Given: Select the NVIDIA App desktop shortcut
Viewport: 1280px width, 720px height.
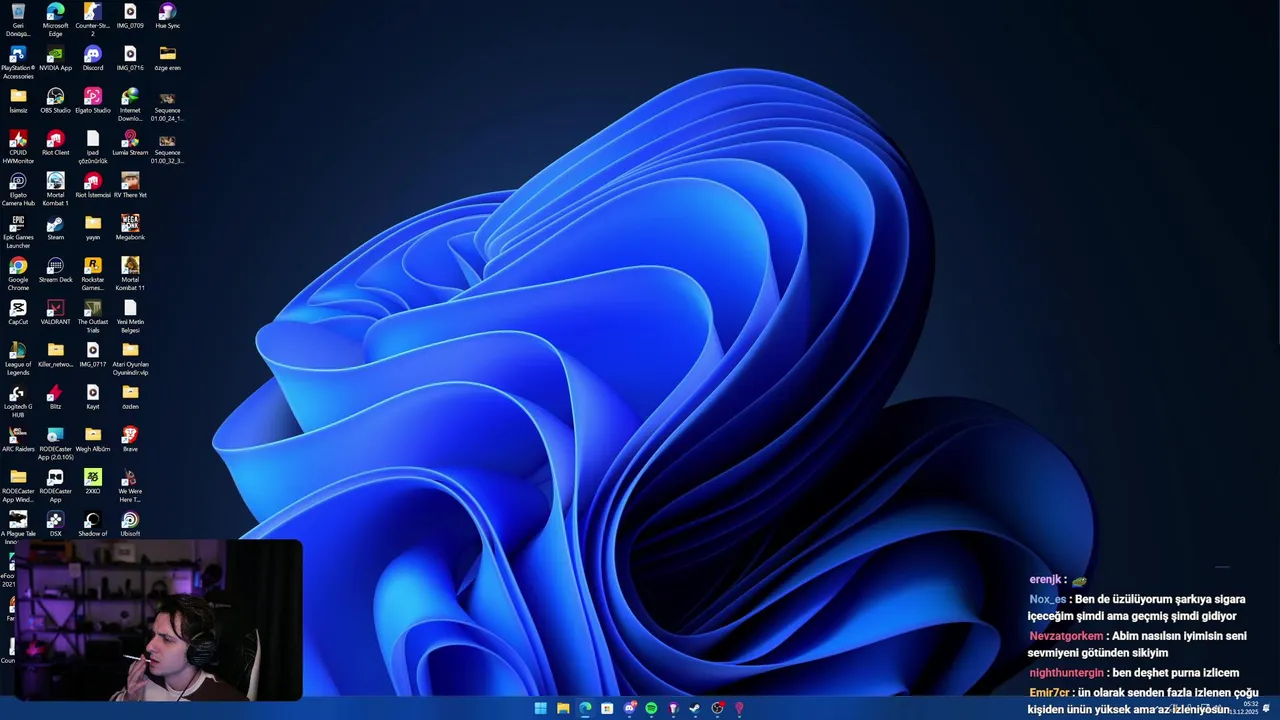Looking at the screenshot, I should tap(55, 58).
